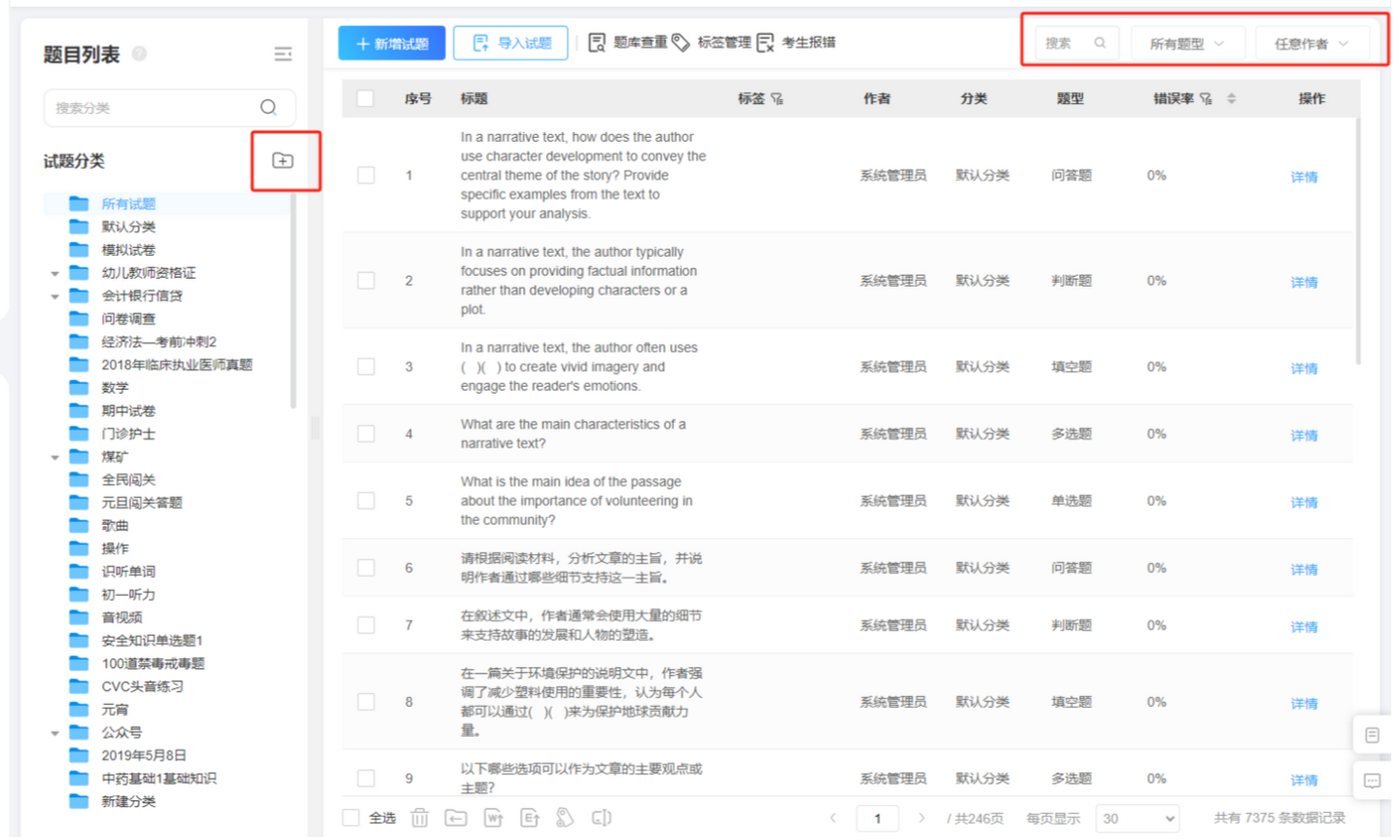Viewport: 1400px width, 840px height.
Task: Tick the 全选 select-all checkbox
Action: pos(351,819)
